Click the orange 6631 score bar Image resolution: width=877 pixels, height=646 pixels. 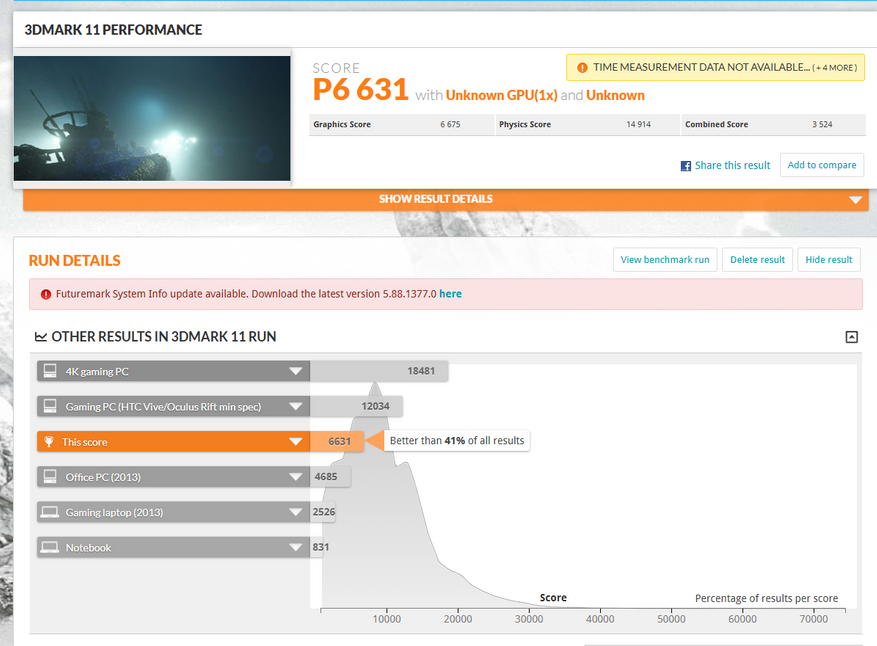tap(337, 442)
